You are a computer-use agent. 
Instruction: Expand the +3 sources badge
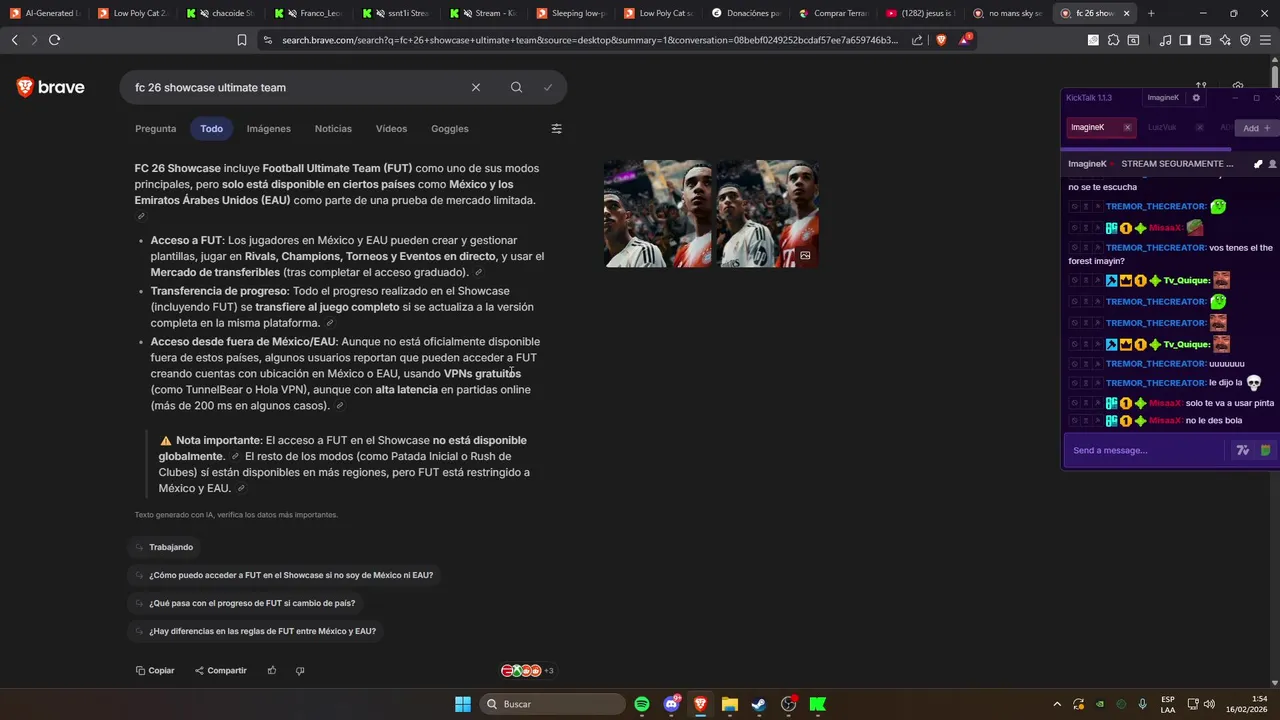[x=527, y=671]
